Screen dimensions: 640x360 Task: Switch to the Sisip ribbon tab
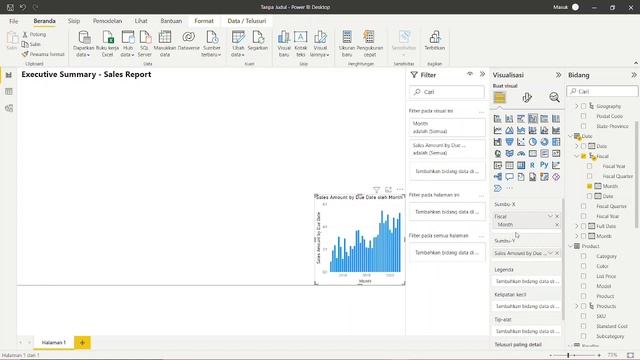point(74,21)
